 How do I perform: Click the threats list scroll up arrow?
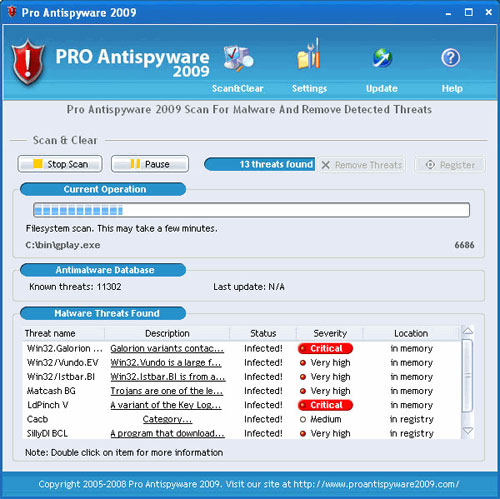(468, 331)
